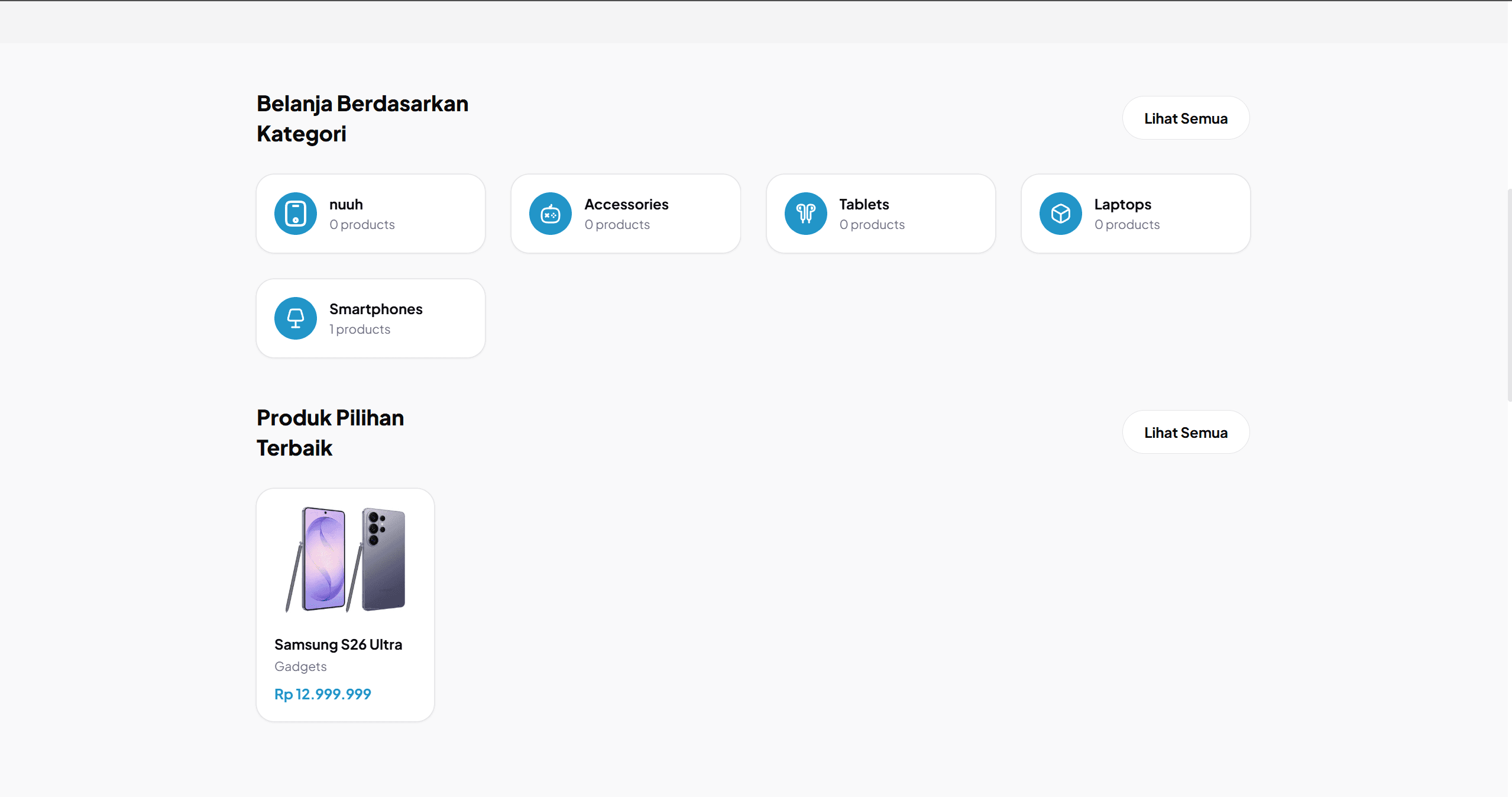Click '0 products' under Accessories

point(617,225)
